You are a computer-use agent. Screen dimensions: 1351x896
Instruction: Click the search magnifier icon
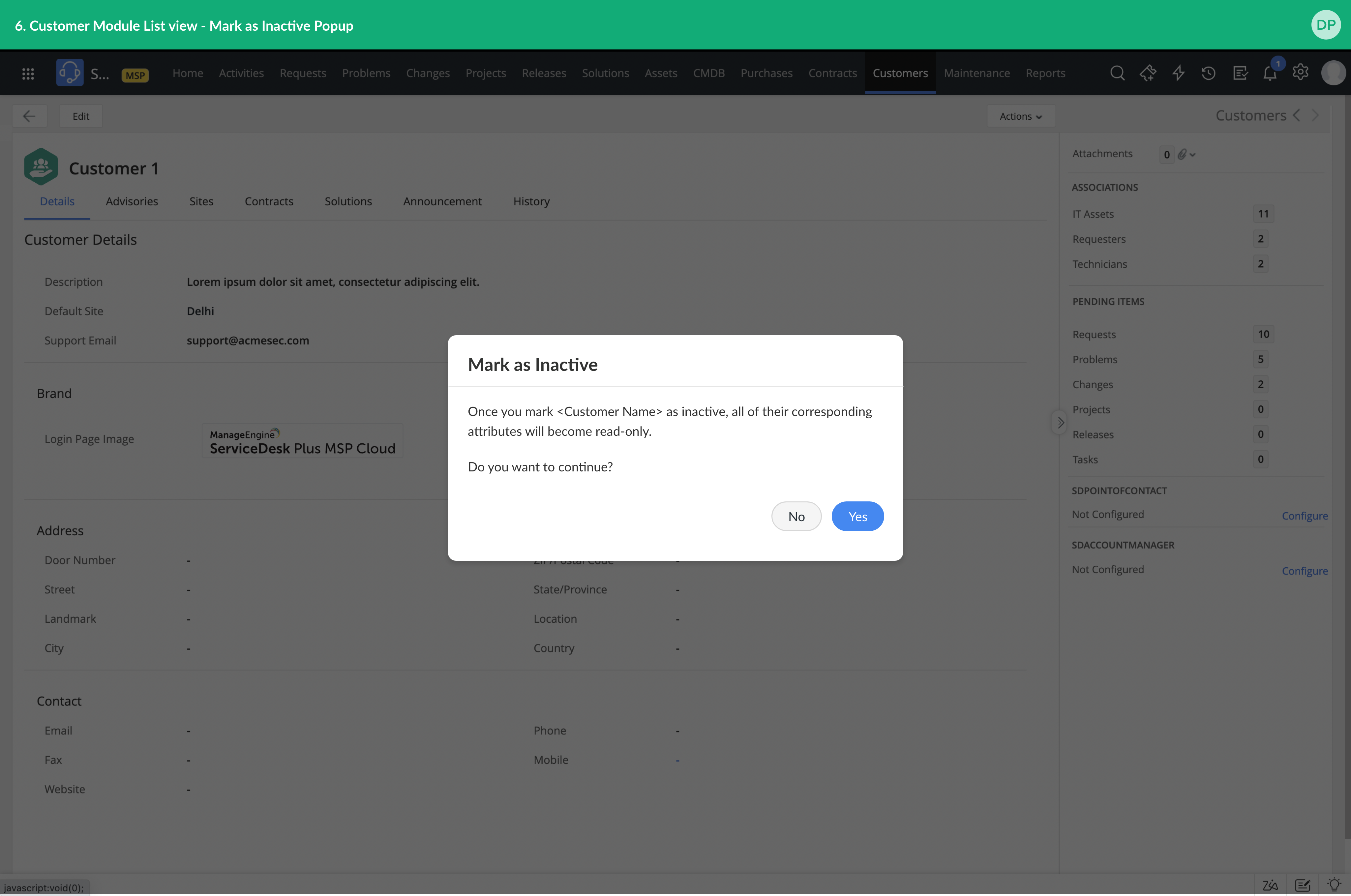click(x=1117, y=73)
